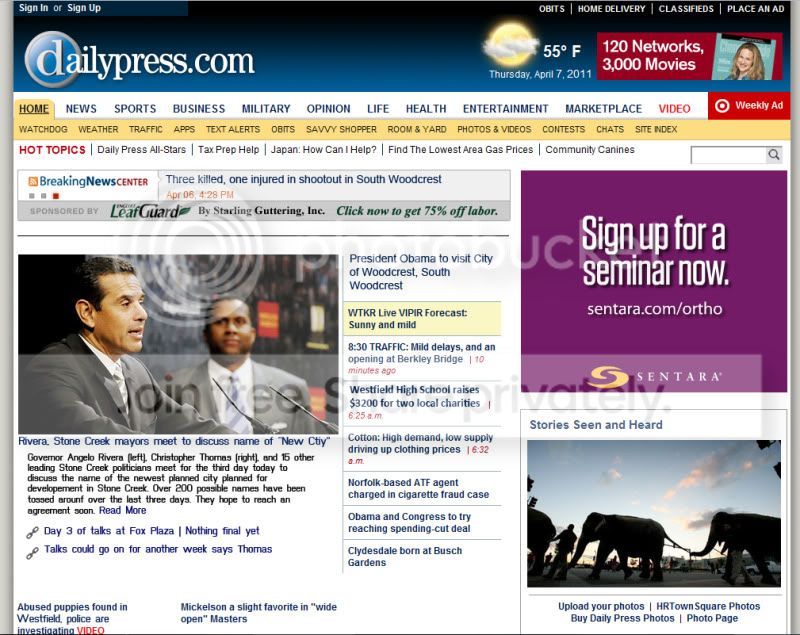Open the 120 Networks movies banner ad
800x635 pixels.
point(689,56)
